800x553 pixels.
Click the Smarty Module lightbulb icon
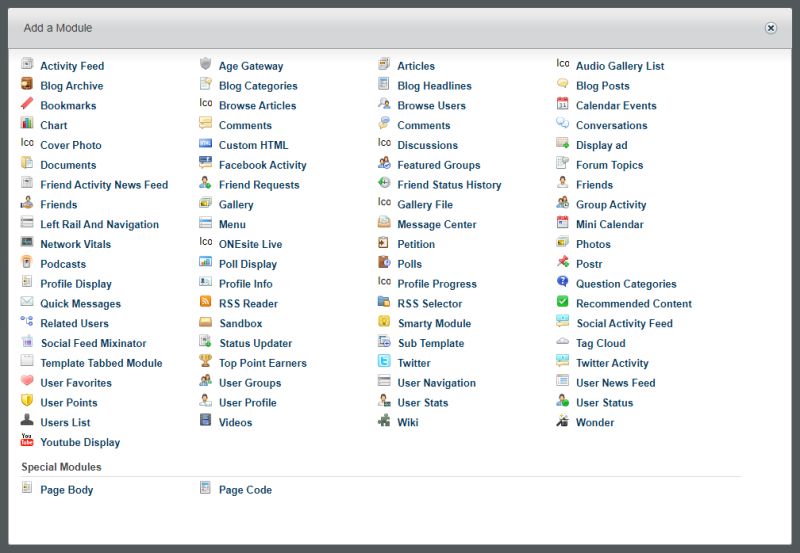384,321
